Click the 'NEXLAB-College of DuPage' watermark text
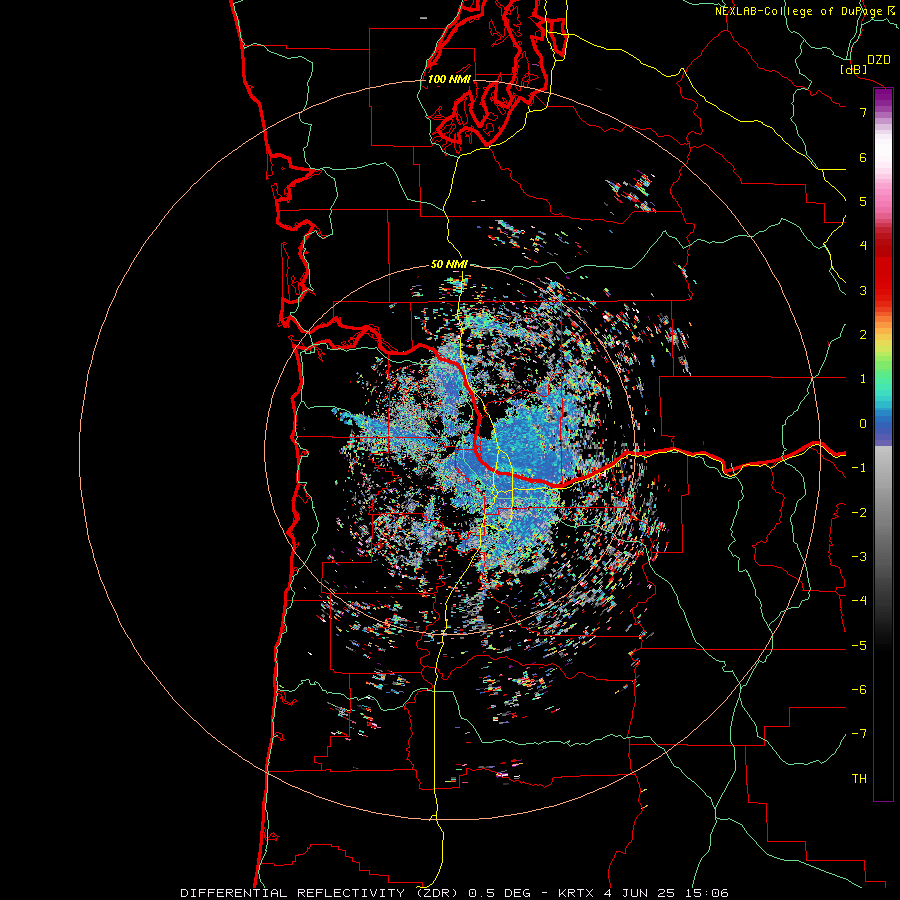 [800, 11]
